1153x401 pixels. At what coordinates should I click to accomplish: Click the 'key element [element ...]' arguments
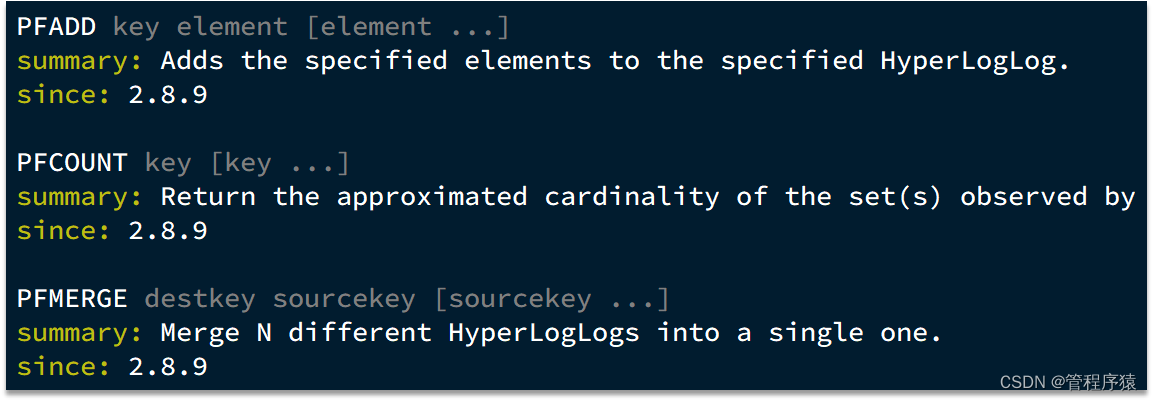point(311,27)
